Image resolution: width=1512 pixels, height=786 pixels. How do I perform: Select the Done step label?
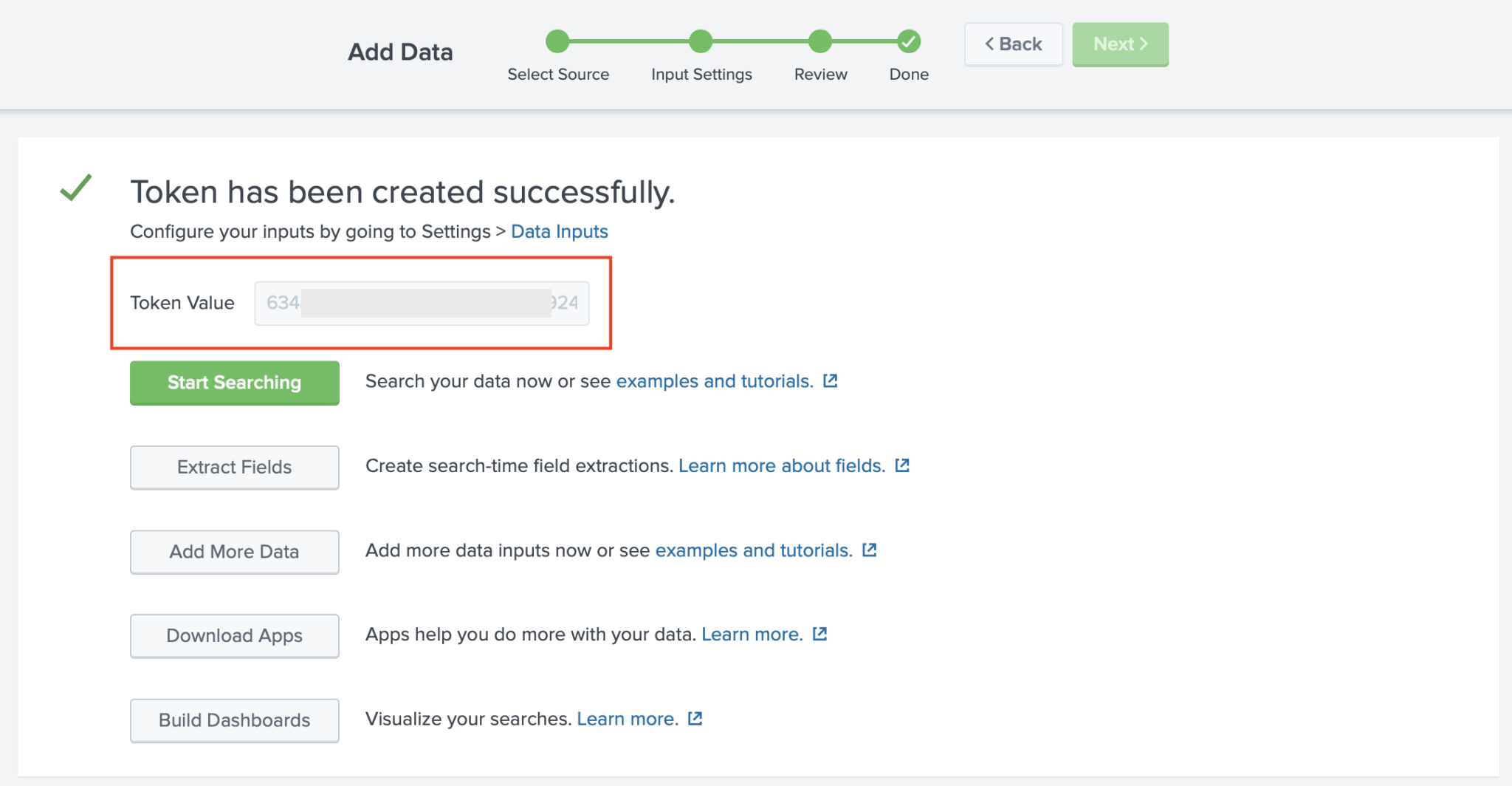908,74
